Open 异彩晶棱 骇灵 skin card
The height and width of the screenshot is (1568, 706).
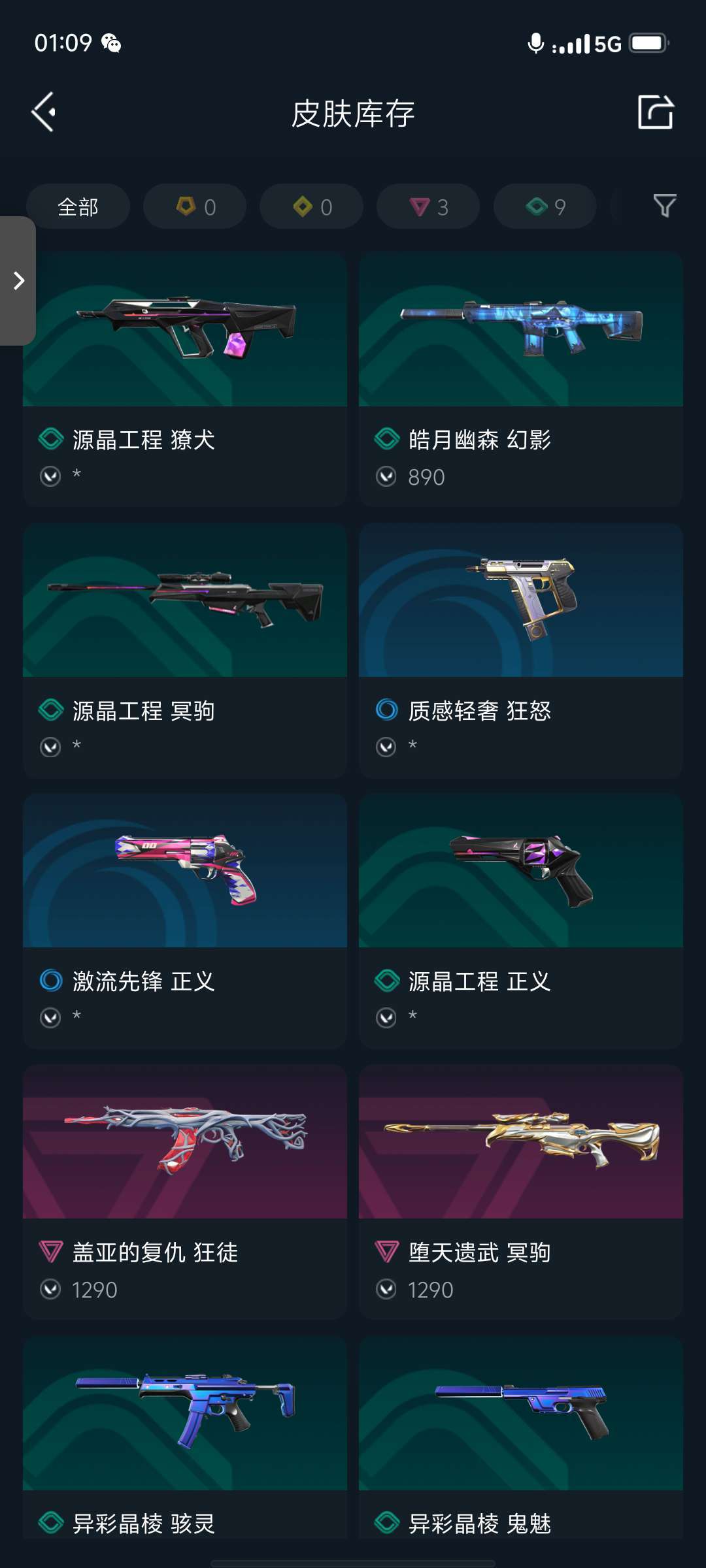tap(185, 1437)
